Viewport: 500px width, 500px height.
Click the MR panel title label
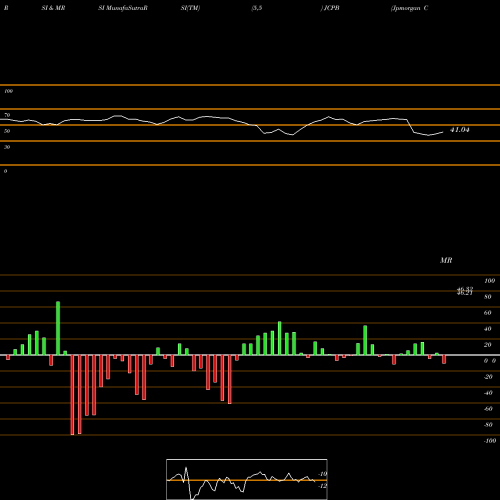coord(446,260)
